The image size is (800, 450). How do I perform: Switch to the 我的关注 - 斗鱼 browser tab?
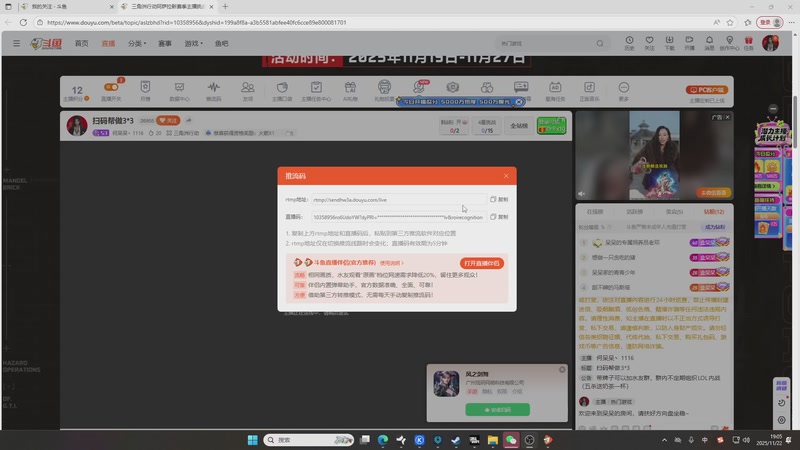[x=67, y=7]
